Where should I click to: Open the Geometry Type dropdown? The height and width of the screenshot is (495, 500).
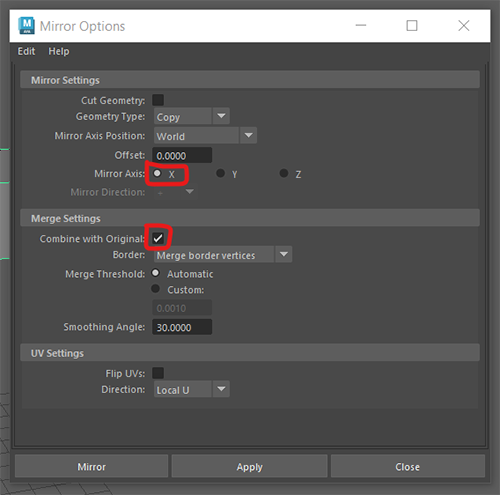192,116
